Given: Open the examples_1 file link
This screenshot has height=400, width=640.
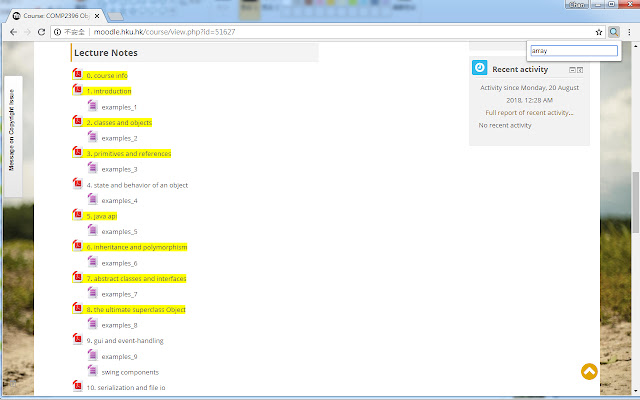Looking at the screenshot, I should pyautogui.click(x=119, y=107).
